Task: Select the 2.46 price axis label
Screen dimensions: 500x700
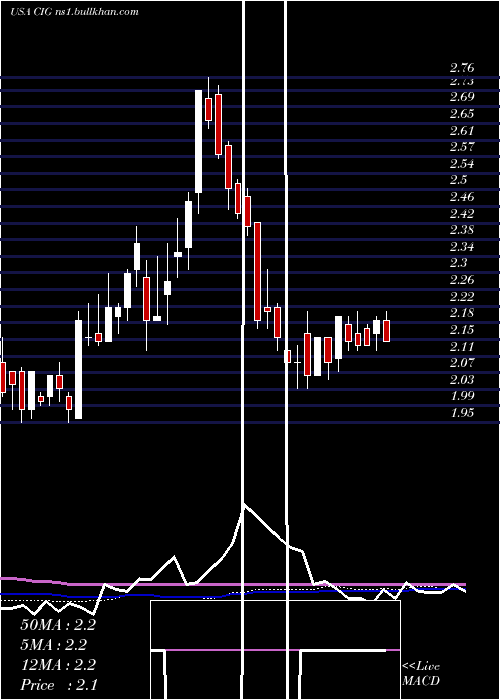Action: pyautogui.click(x=462, y=197)
